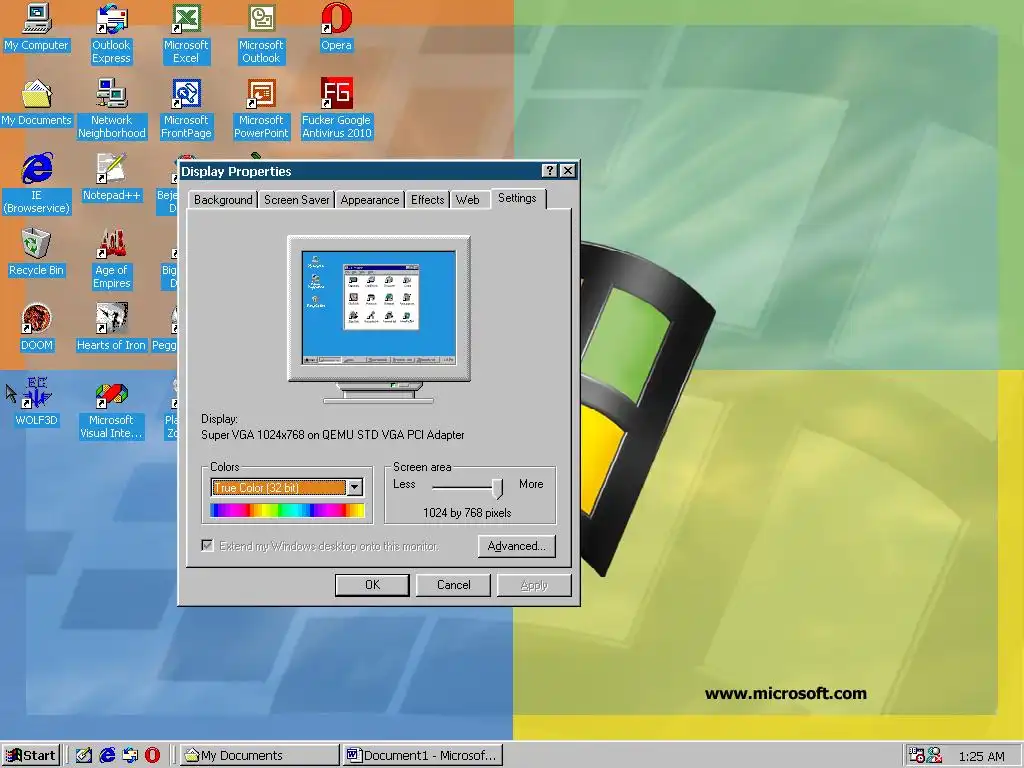Select the Notepad++ desktop shortcut

tap(111, 178)
